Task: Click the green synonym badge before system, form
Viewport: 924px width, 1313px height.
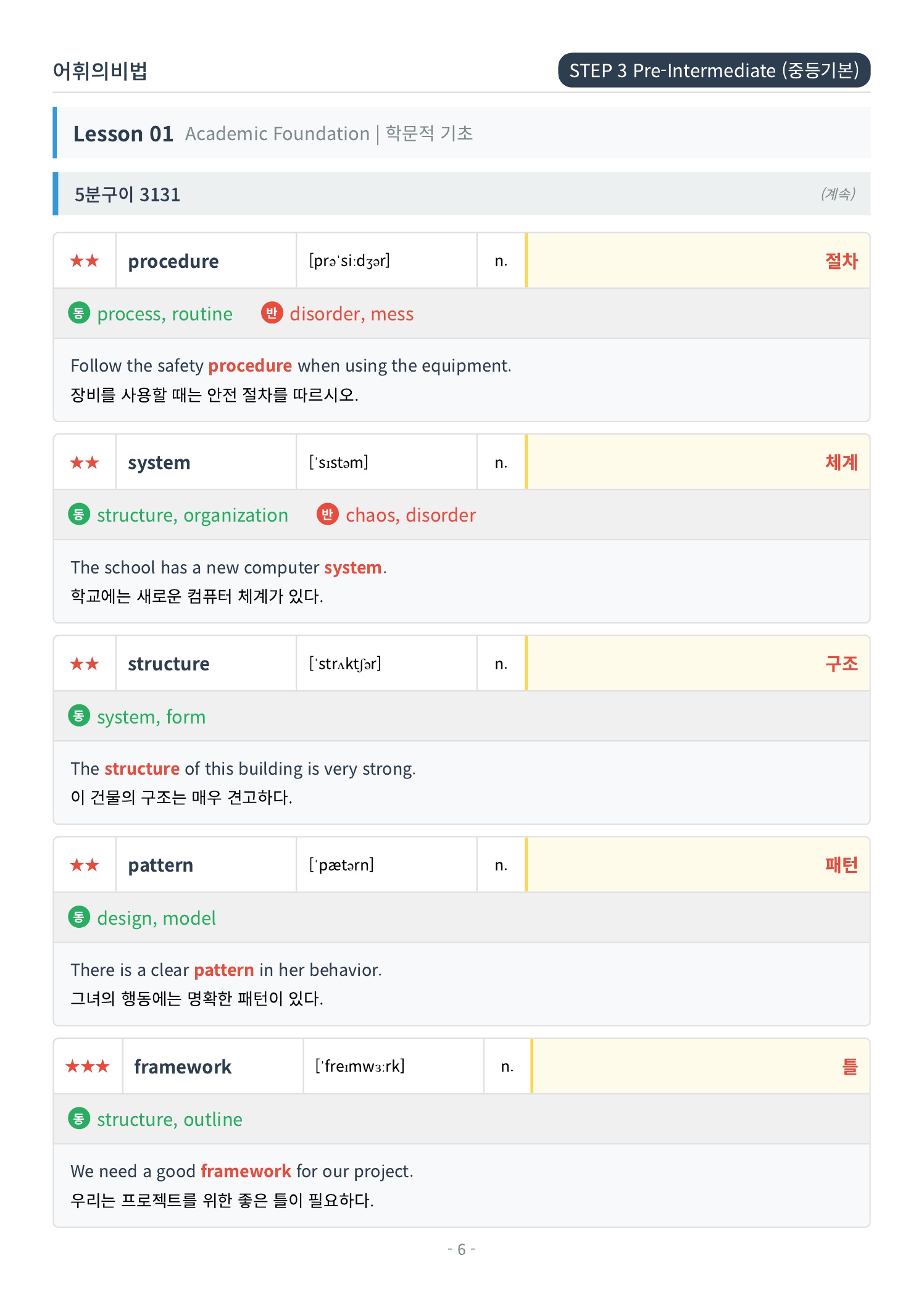Action: [x=78, y=716]
